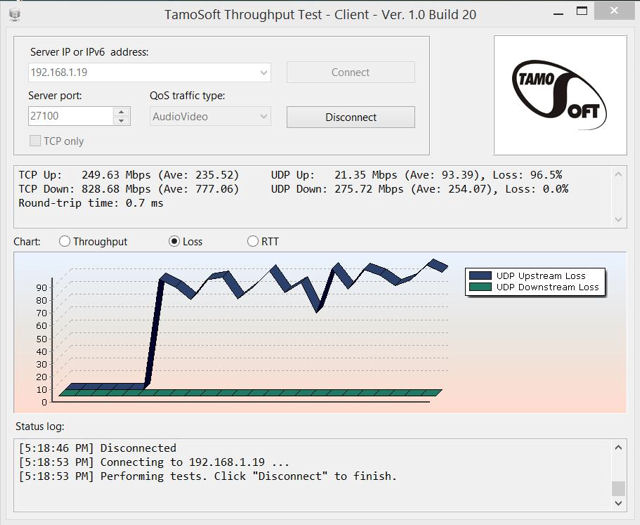The height and width of the screenshot is (525, 640).
Task: Open the Server IP address dropdown
Action: click(x=264, y=73)
